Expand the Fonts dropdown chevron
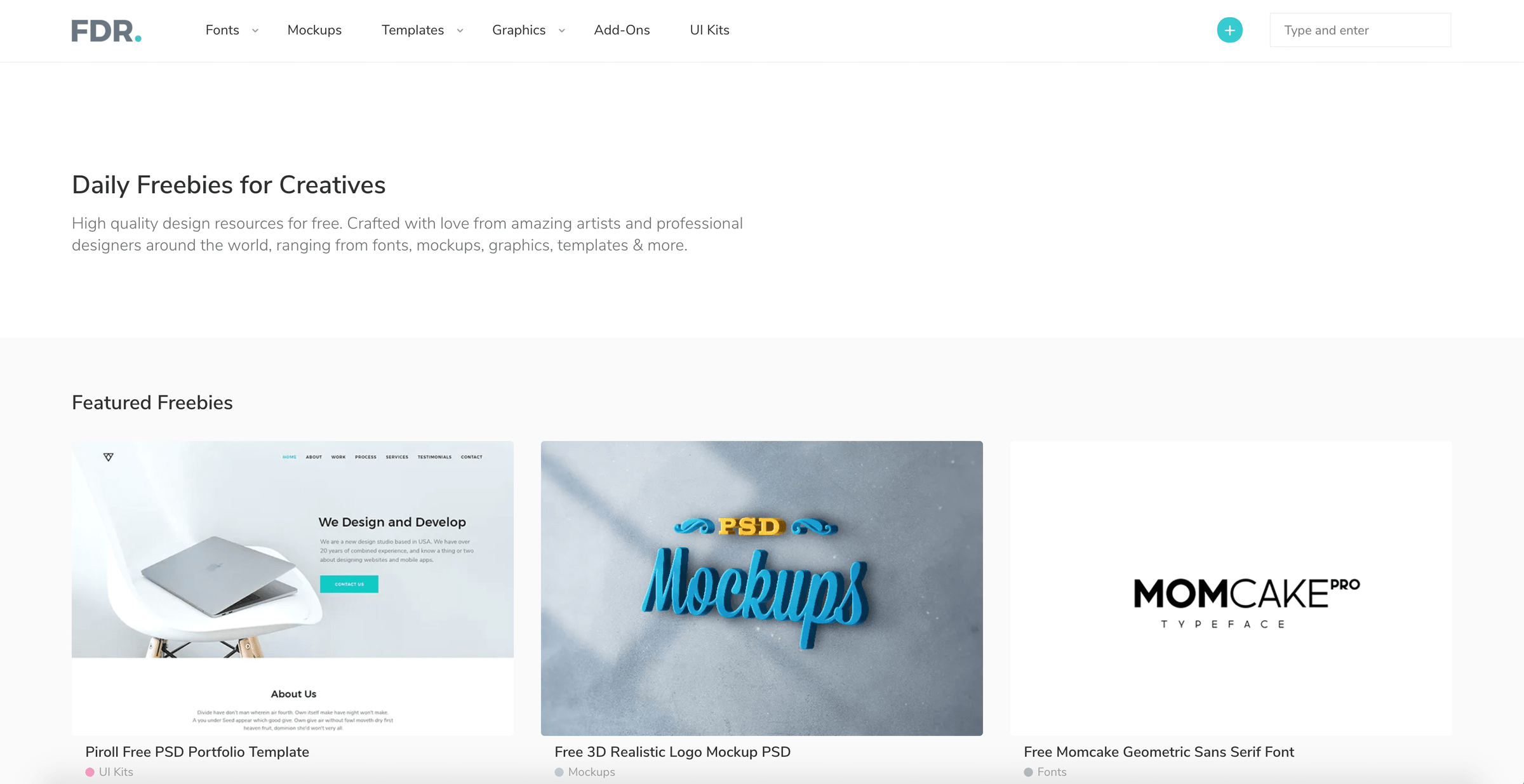The width and height of the screenshot is (1524, 784). pyautogui.click(x=255, y=30)
